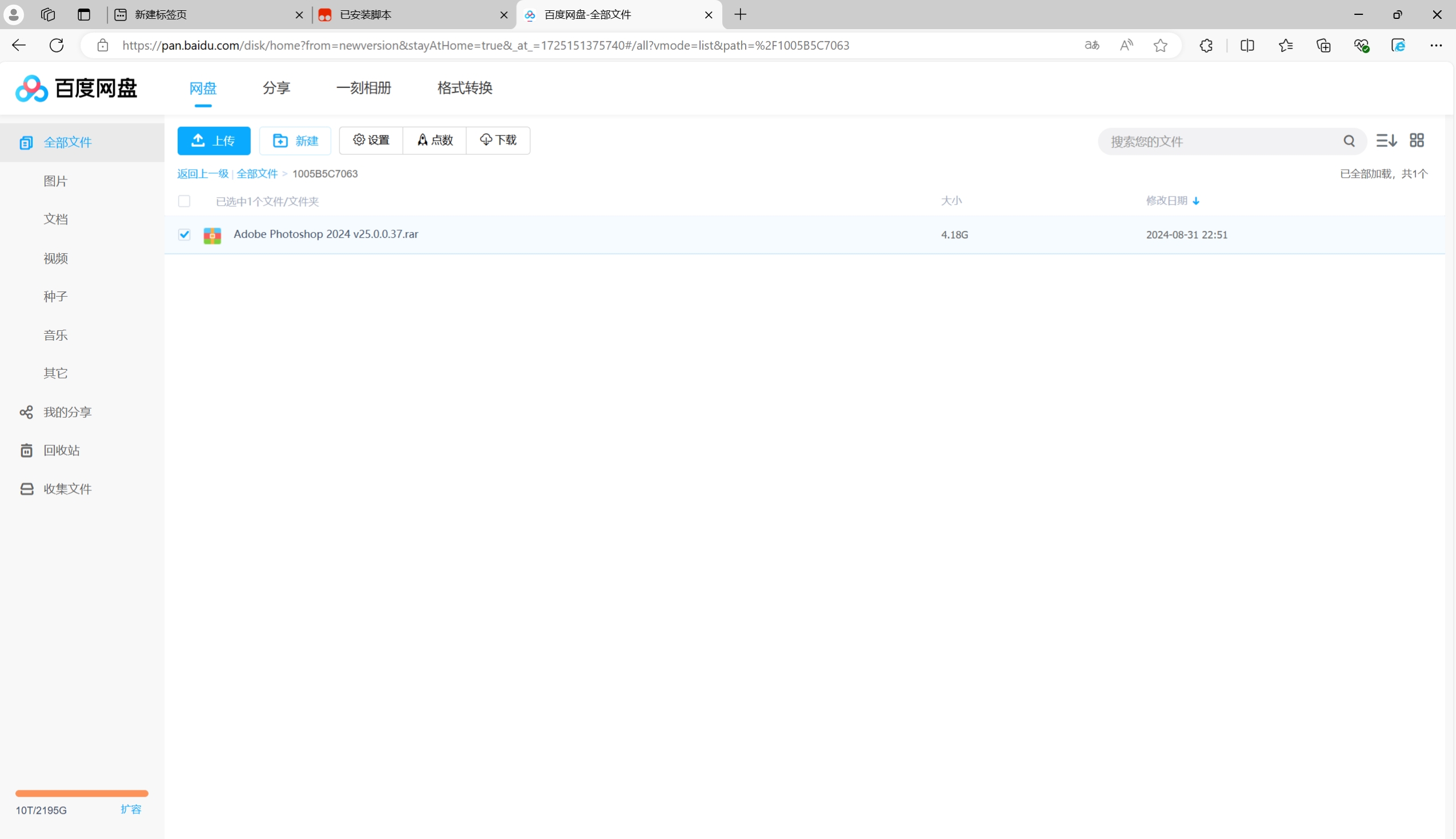This screenshot has height=839, width=1456.
Task: Click the 返回上一级 link
Action: tap(203, 173)
